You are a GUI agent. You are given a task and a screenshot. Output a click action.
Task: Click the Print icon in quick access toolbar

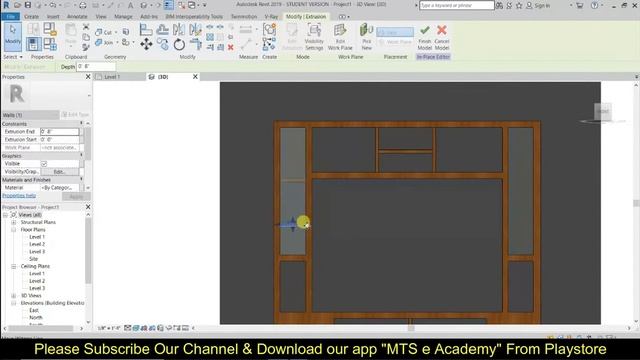83,5
